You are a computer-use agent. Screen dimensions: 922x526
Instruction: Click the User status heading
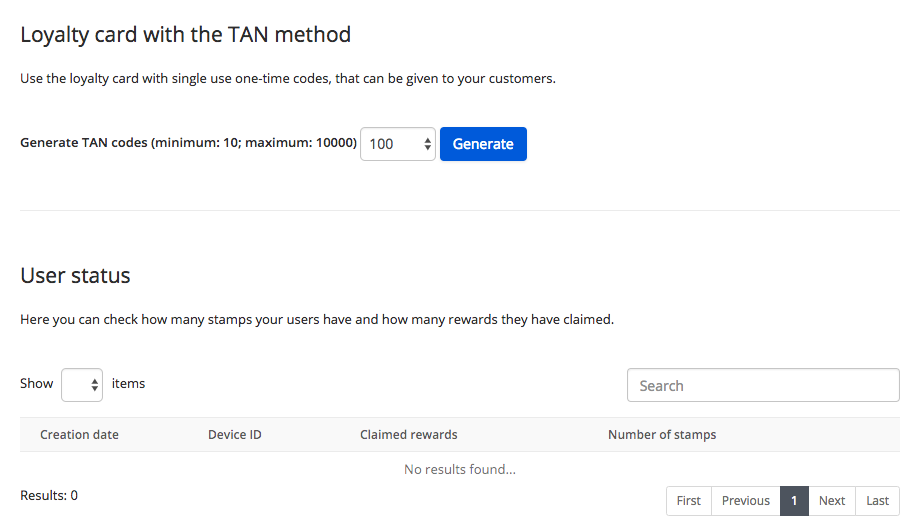click(75, 275)
